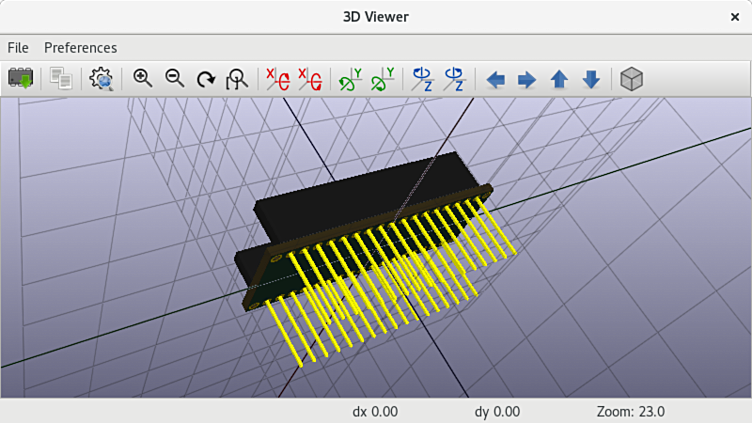Rotate X clockwise using first red icon
The image size is (752, 423).
[x=278, y=79]
